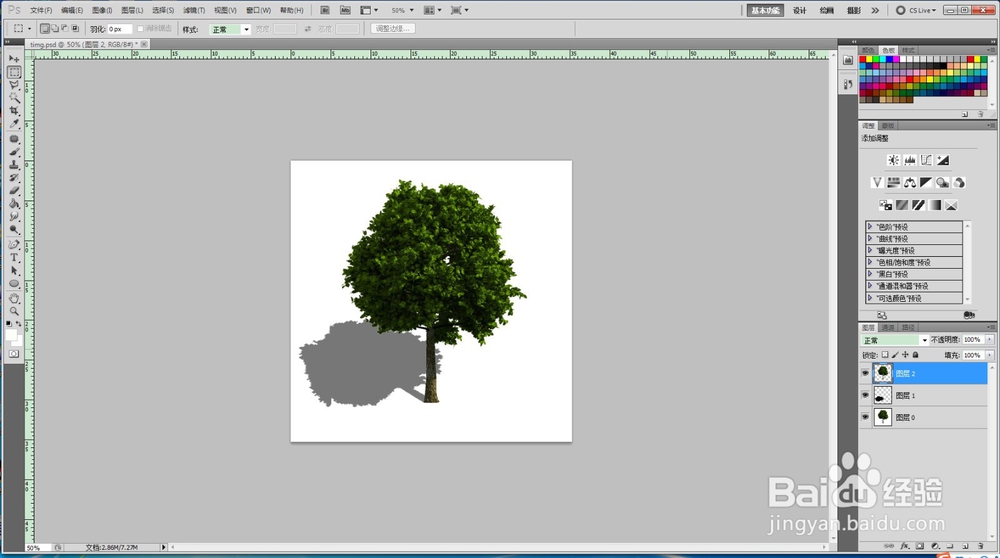Expand the "可选颜色"预设 presets
1000x558 pixels.
click(869, 298)
